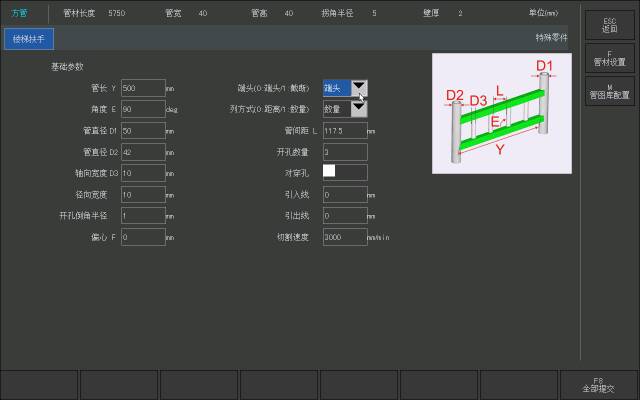This screenshot has width=640, height=400.
Task: Select the 端头 combo box value
Action: (x=337, y=88)
